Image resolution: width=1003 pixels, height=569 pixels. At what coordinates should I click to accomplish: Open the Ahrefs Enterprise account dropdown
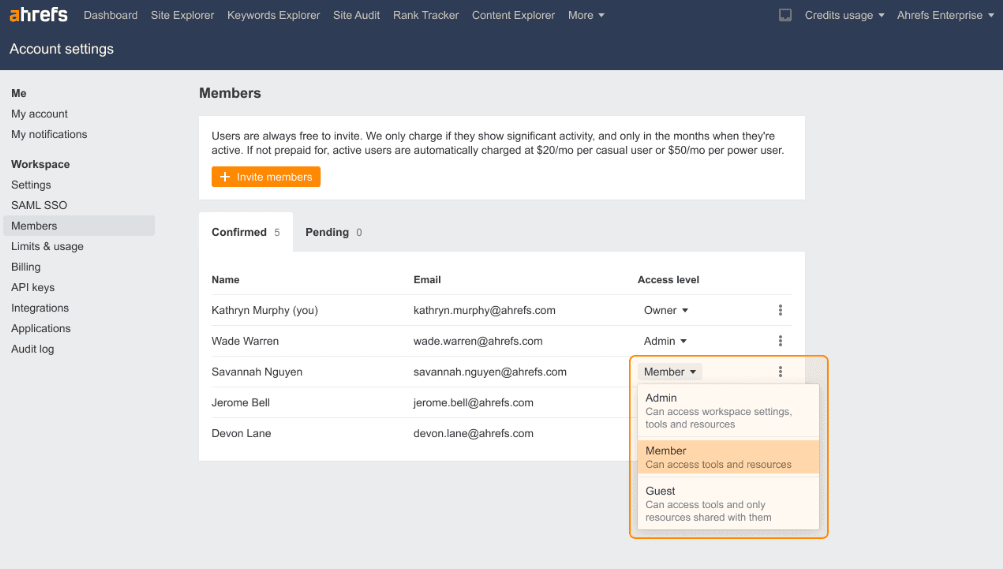pyautogui.click(x=945, y=15)
